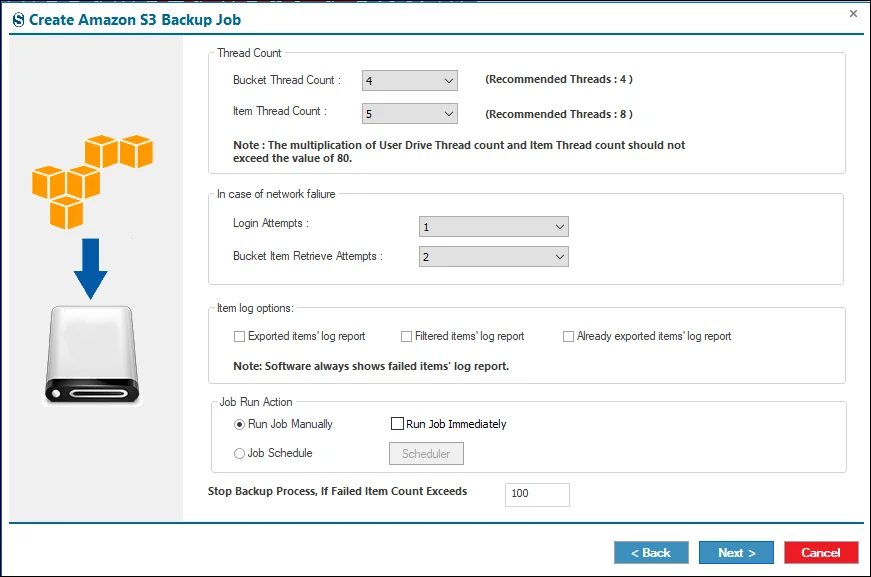The image size is (871, 577).
Task: Click the hard drive storage icon
Action: pos(92,355)
